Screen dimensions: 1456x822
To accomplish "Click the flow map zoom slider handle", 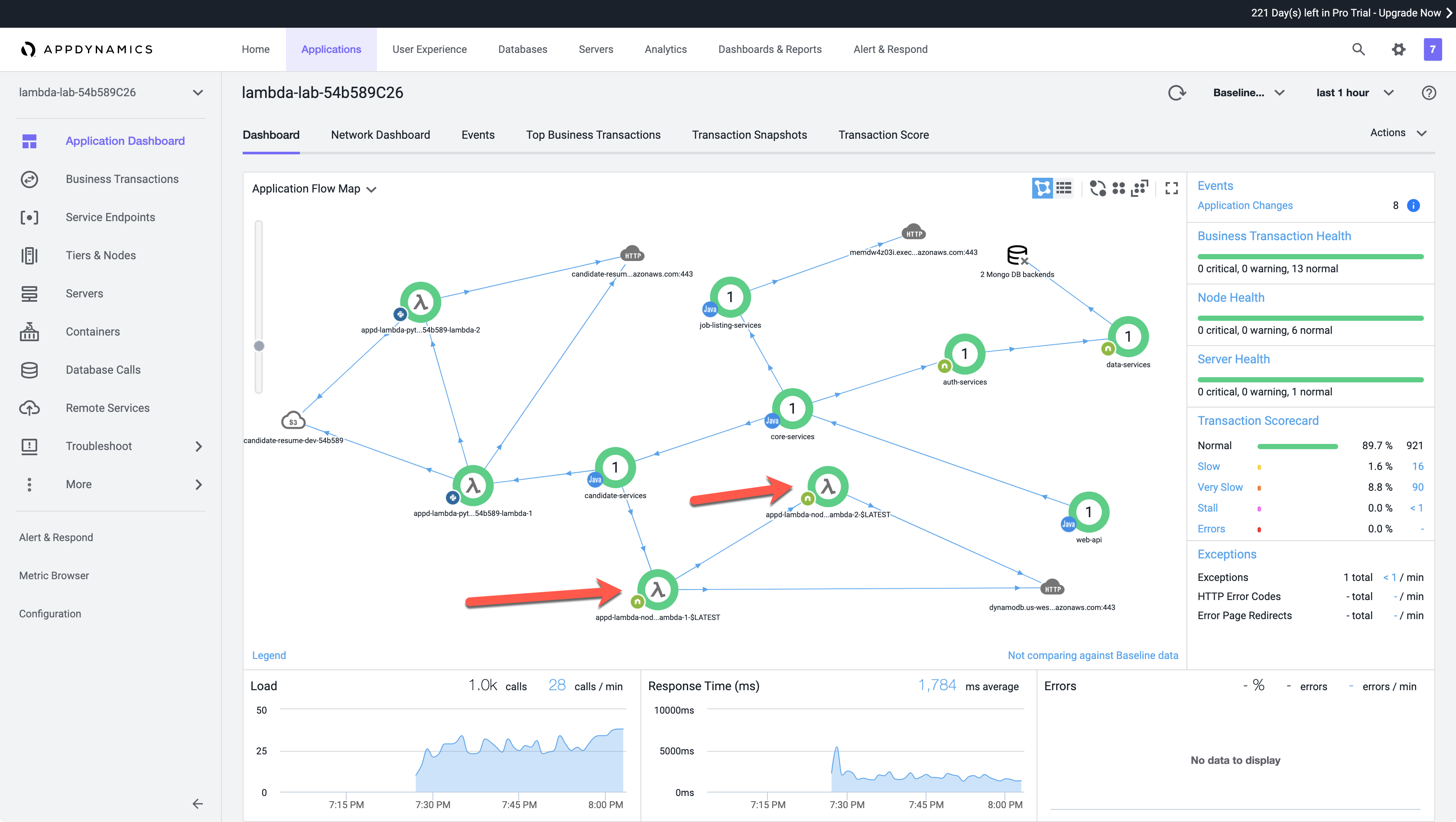I will pos(259,346).
